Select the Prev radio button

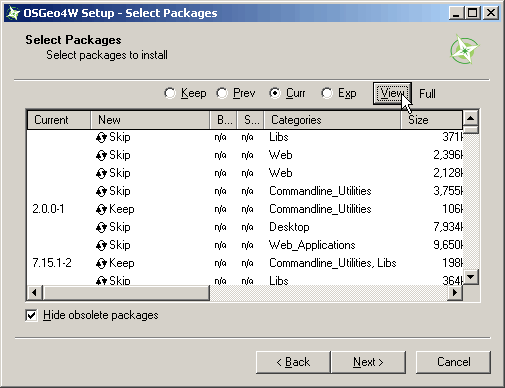(x=222, y=93)
